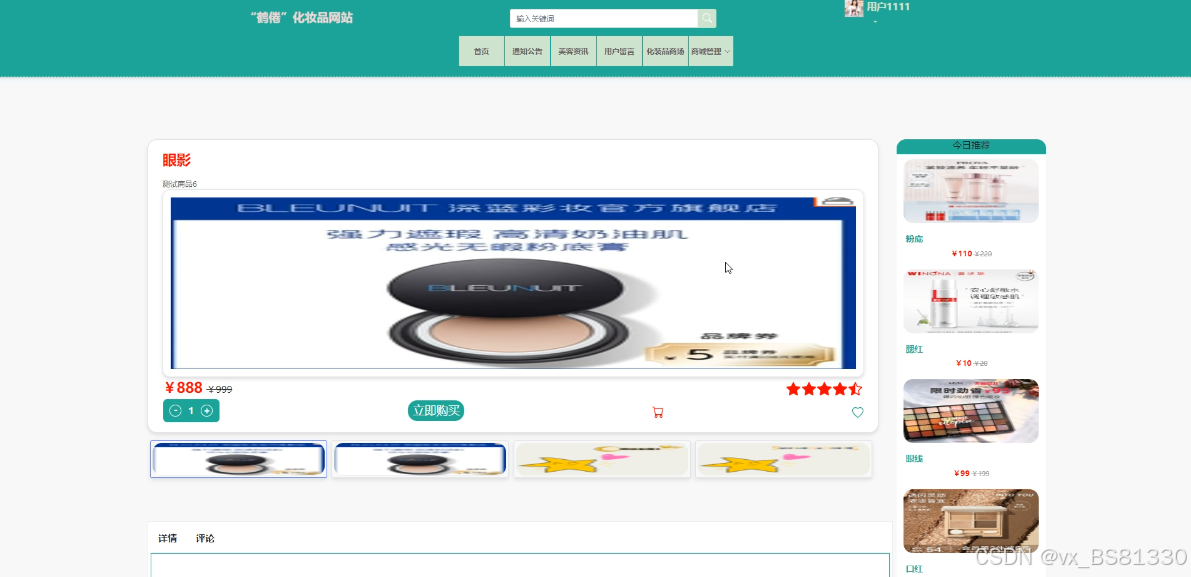Viewport: 1191px width, 577px height.
Task: Select the first product thumbnail
Action: [x=239, y=459]
